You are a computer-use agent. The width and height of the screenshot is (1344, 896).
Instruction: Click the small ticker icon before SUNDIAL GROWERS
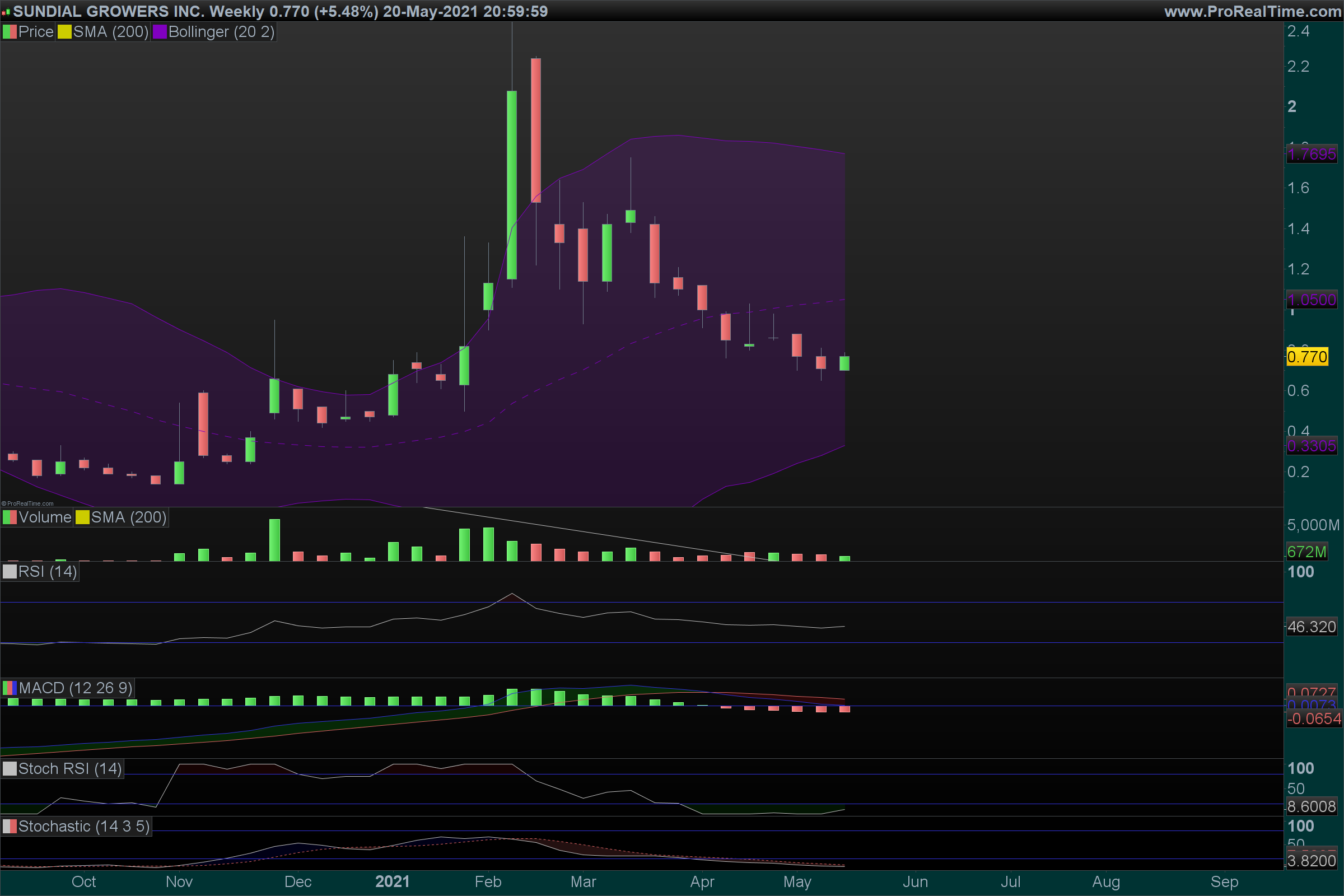pyautogui.click(x=6, y=12)
